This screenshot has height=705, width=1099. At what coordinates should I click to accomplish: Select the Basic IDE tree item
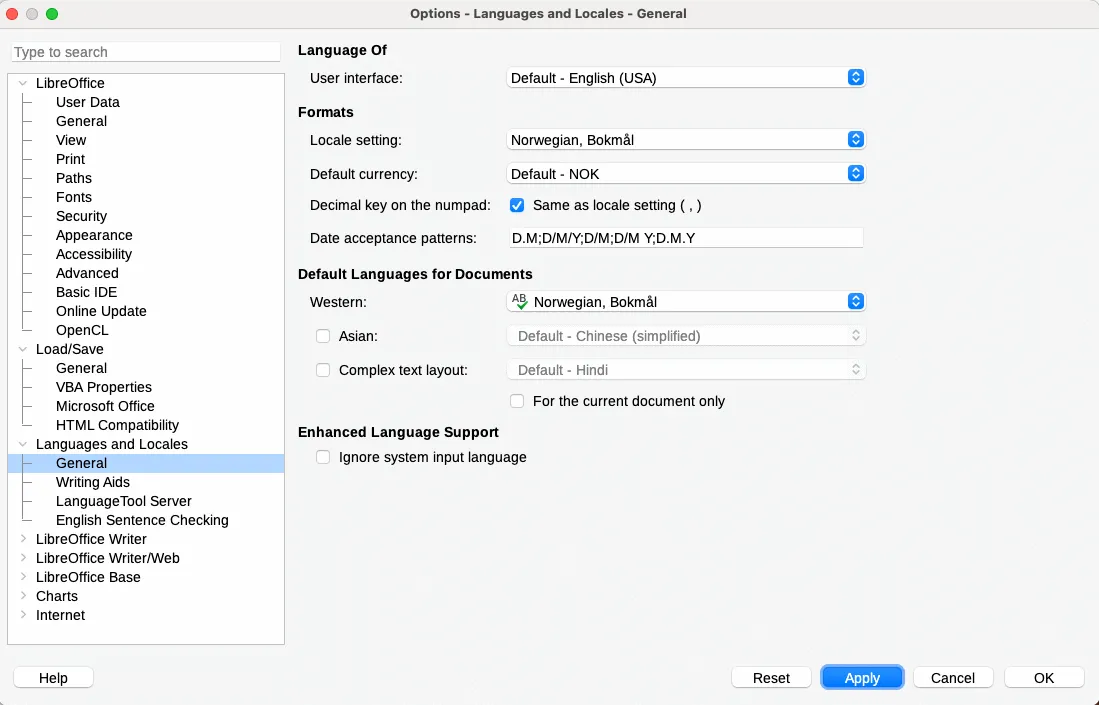[x=86, y=292]
